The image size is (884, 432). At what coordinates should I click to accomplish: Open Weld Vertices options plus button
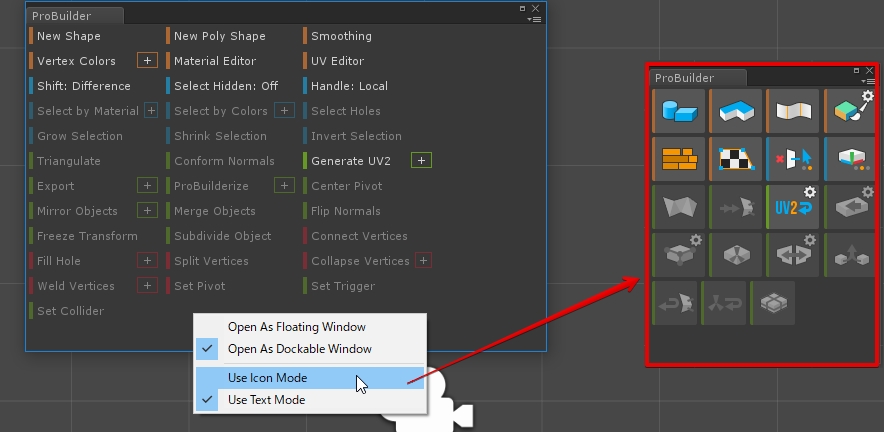point(147,285)
